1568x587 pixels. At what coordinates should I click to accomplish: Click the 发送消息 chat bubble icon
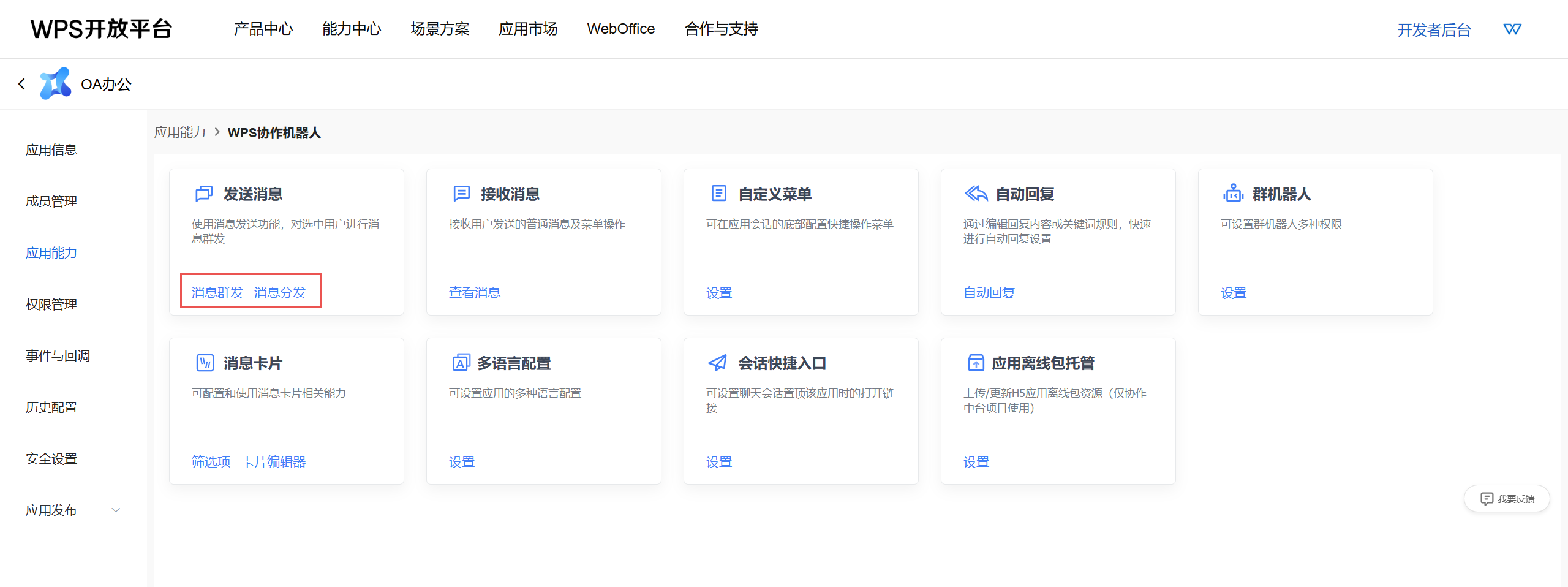tap(203, 194)
